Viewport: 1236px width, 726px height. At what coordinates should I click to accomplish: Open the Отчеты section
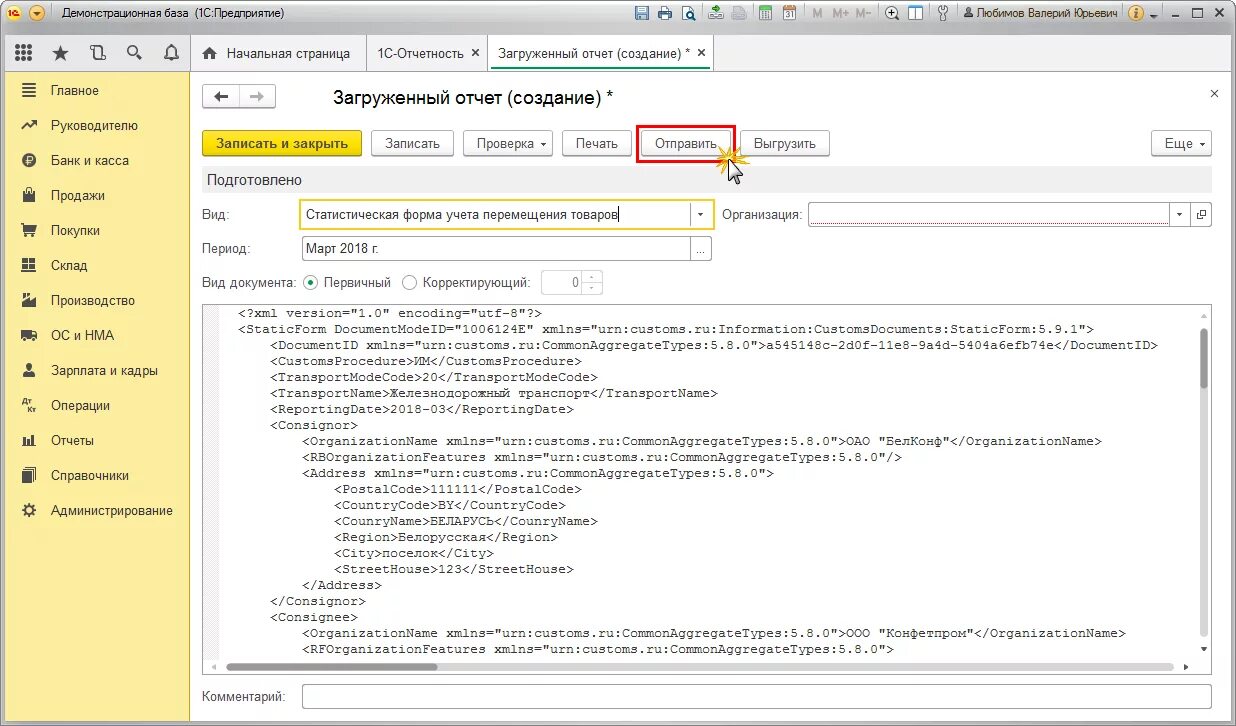(95, 440)
